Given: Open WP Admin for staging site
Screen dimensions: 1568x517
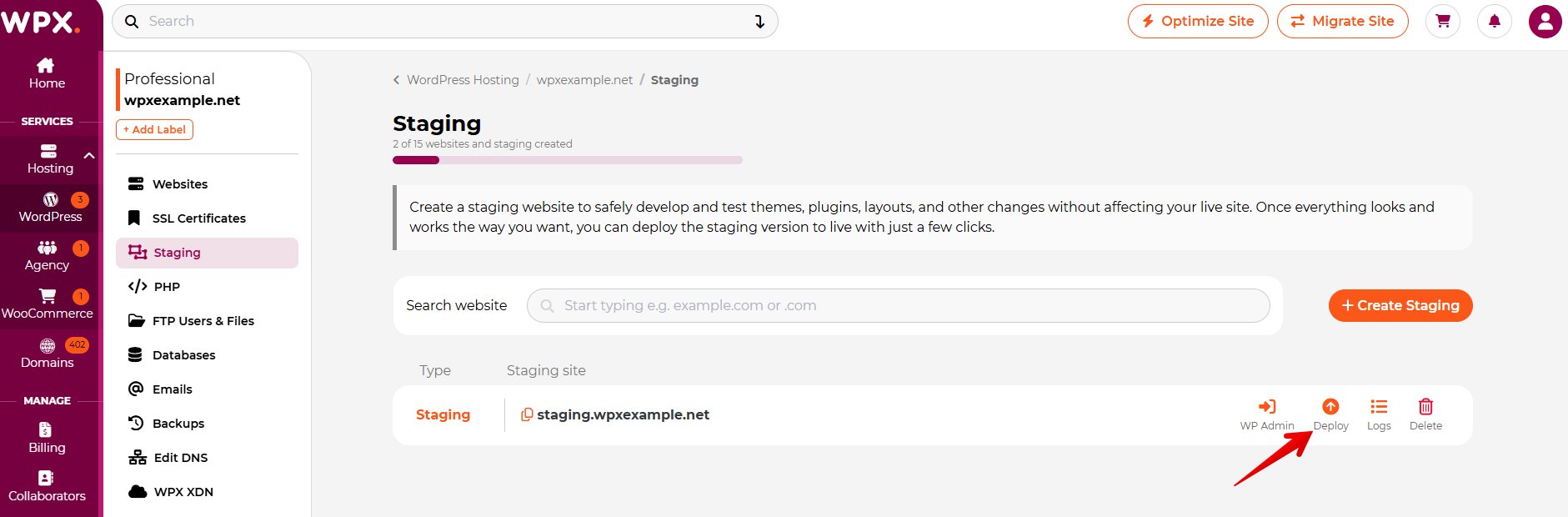Looking at the screenshot, I should click(x=1267, y=414).
